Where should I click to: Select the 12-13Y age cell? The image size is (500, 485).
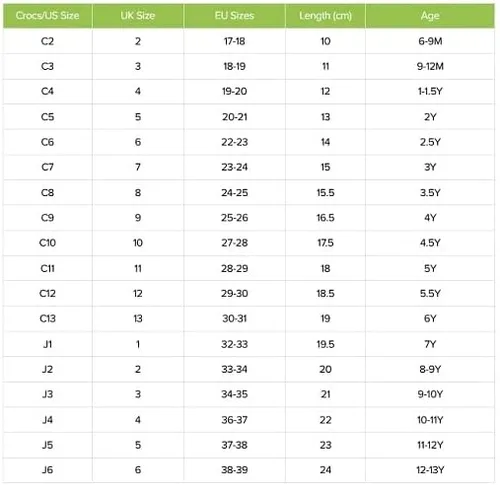(430, 470)
